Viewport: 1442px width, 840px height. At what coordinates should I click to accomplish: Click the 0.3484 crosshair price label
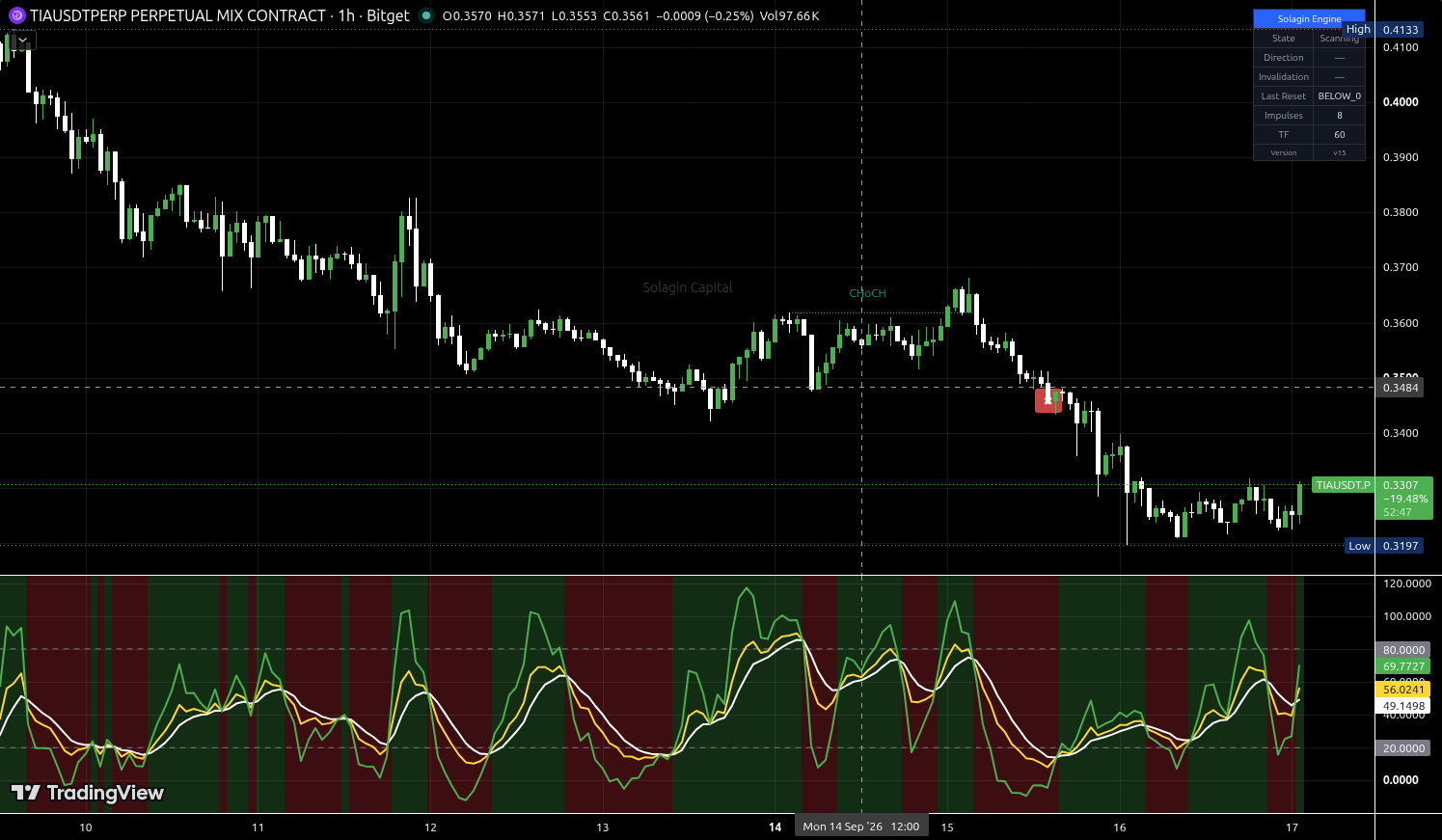(1401, 388)
